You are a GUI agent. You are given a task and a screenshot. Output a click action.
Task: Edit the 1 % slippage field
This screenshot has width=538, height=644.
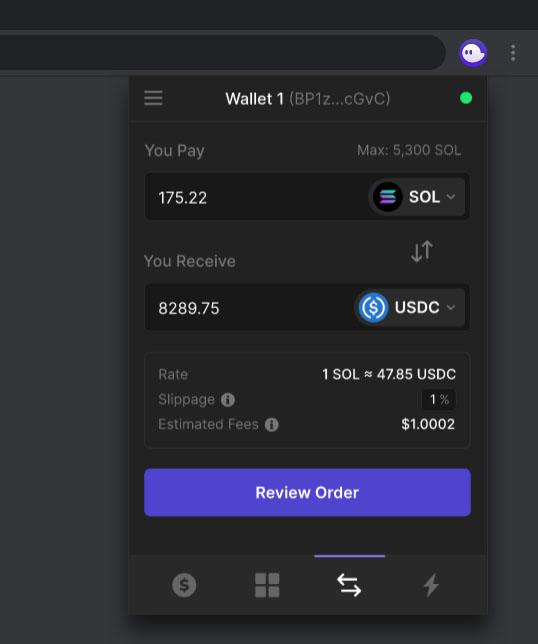coord(439,400)
